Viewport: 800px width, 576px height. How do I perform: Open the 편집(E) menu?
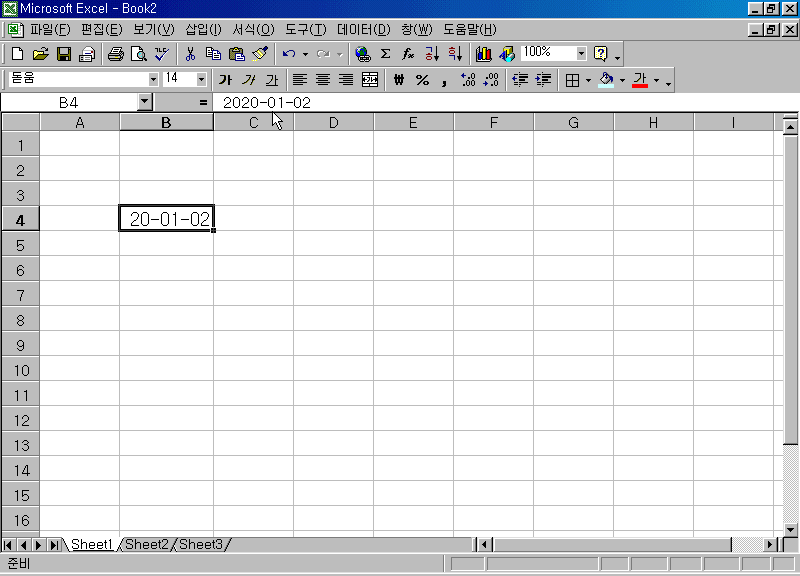tap(102, 30)
